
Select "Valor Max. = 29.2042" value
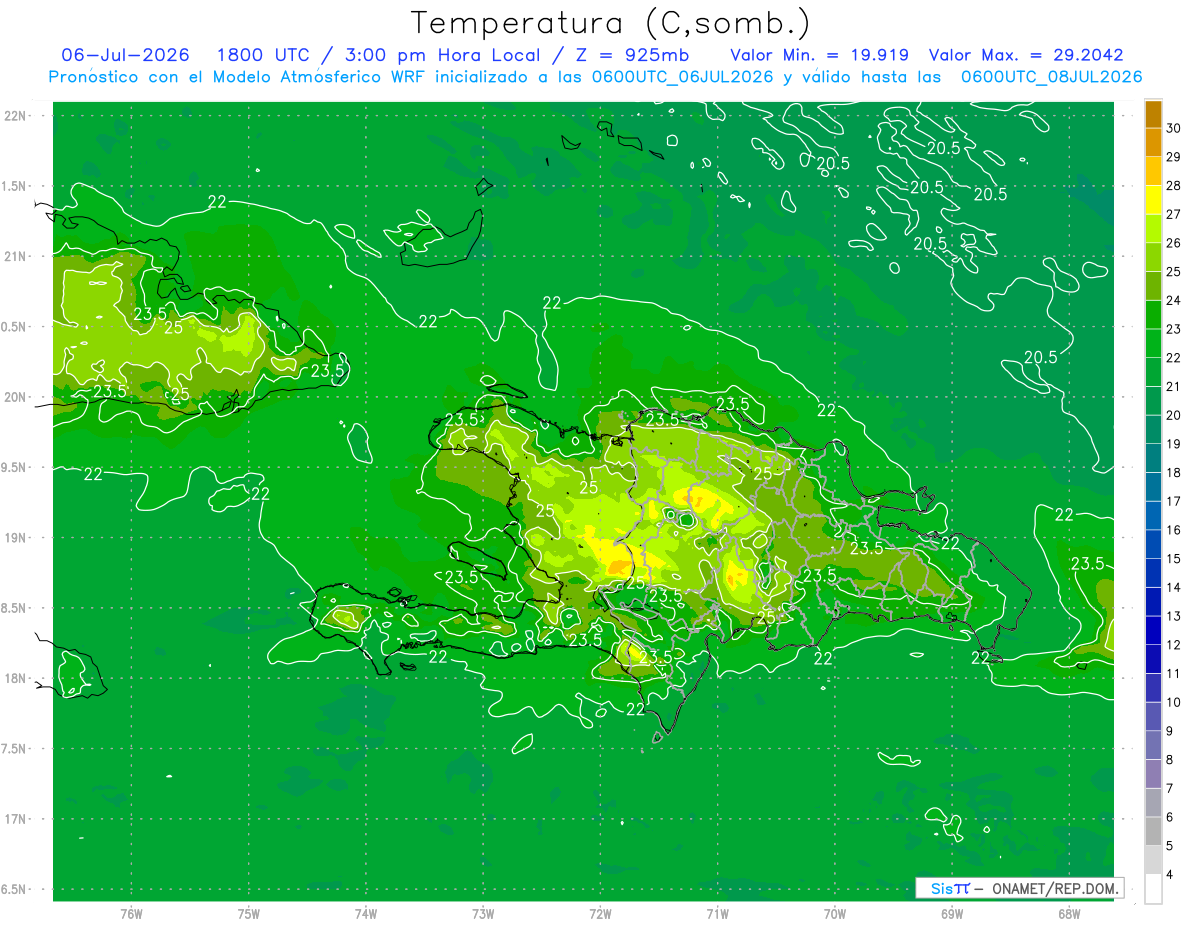pyautogui.click(x=1026, y=55)
